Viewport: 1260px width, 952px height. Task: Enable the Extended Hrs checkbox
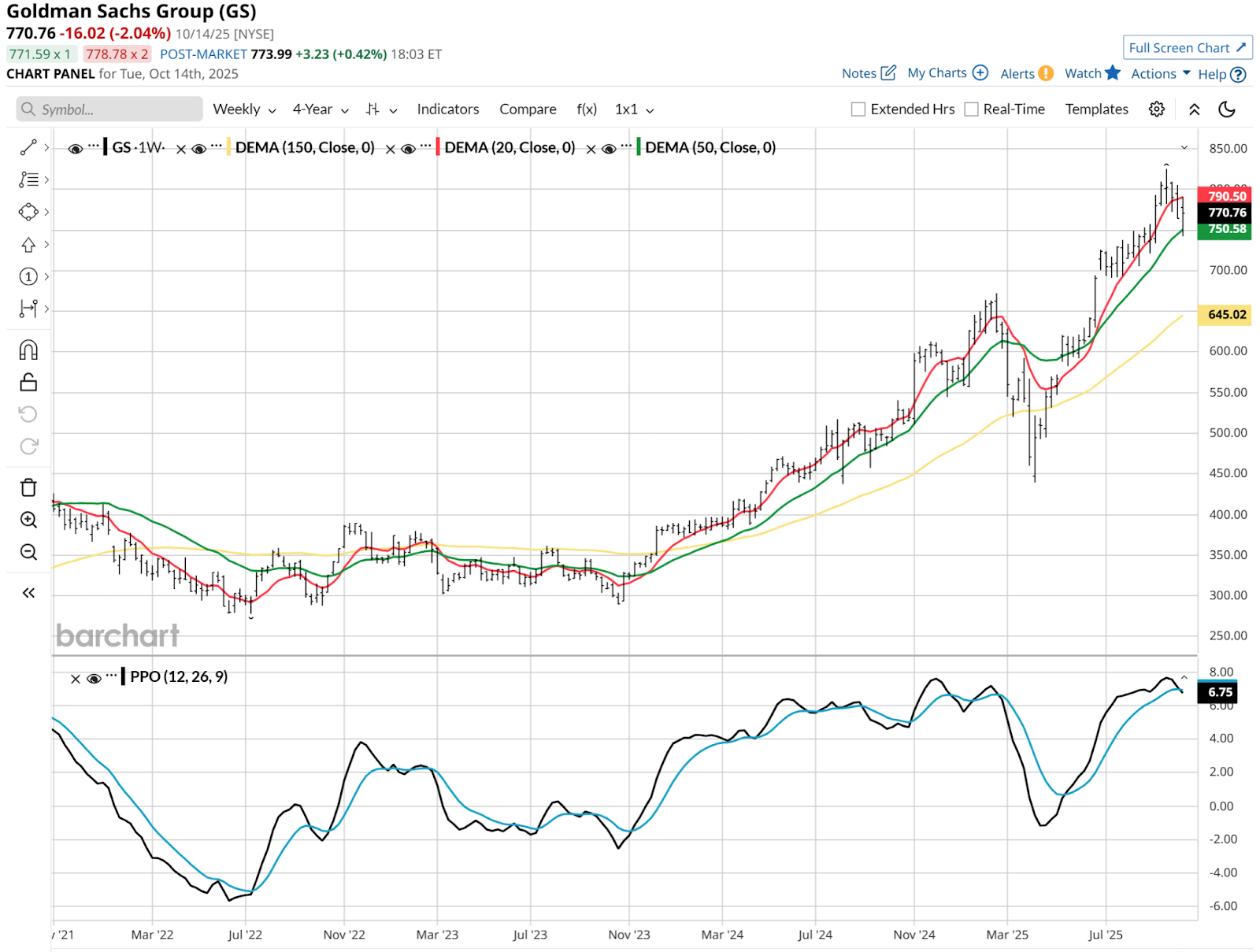pos(858,109)
